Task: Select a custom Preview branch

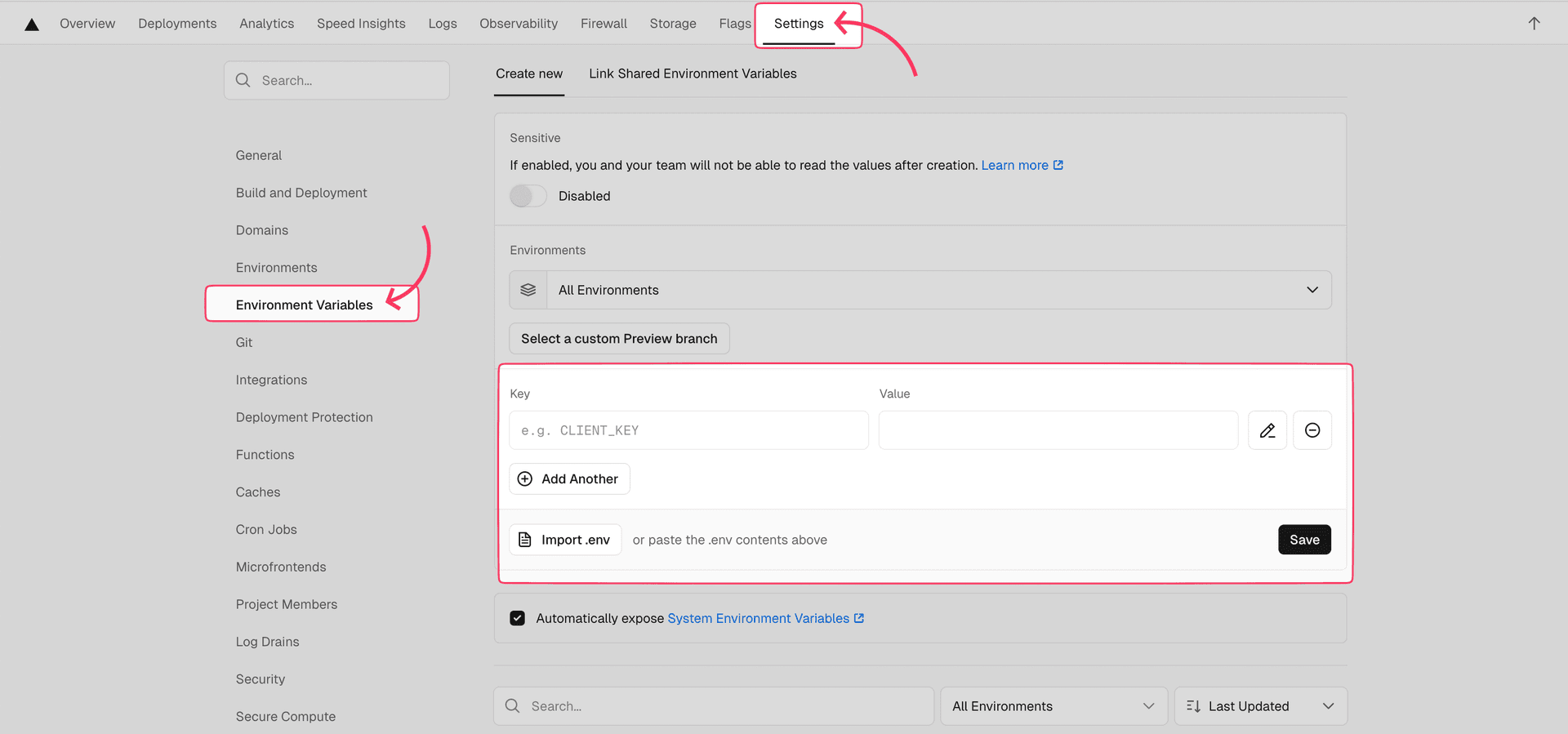Action: pos(619,339)
